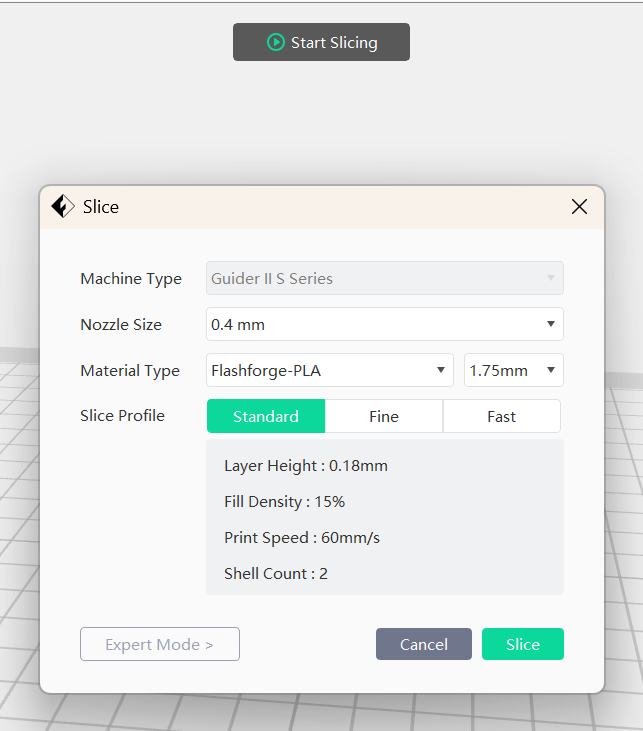The image size is (643, 731).
Task: Open the Flashforge-PLA material dropdown
Action: pos(330,370)
